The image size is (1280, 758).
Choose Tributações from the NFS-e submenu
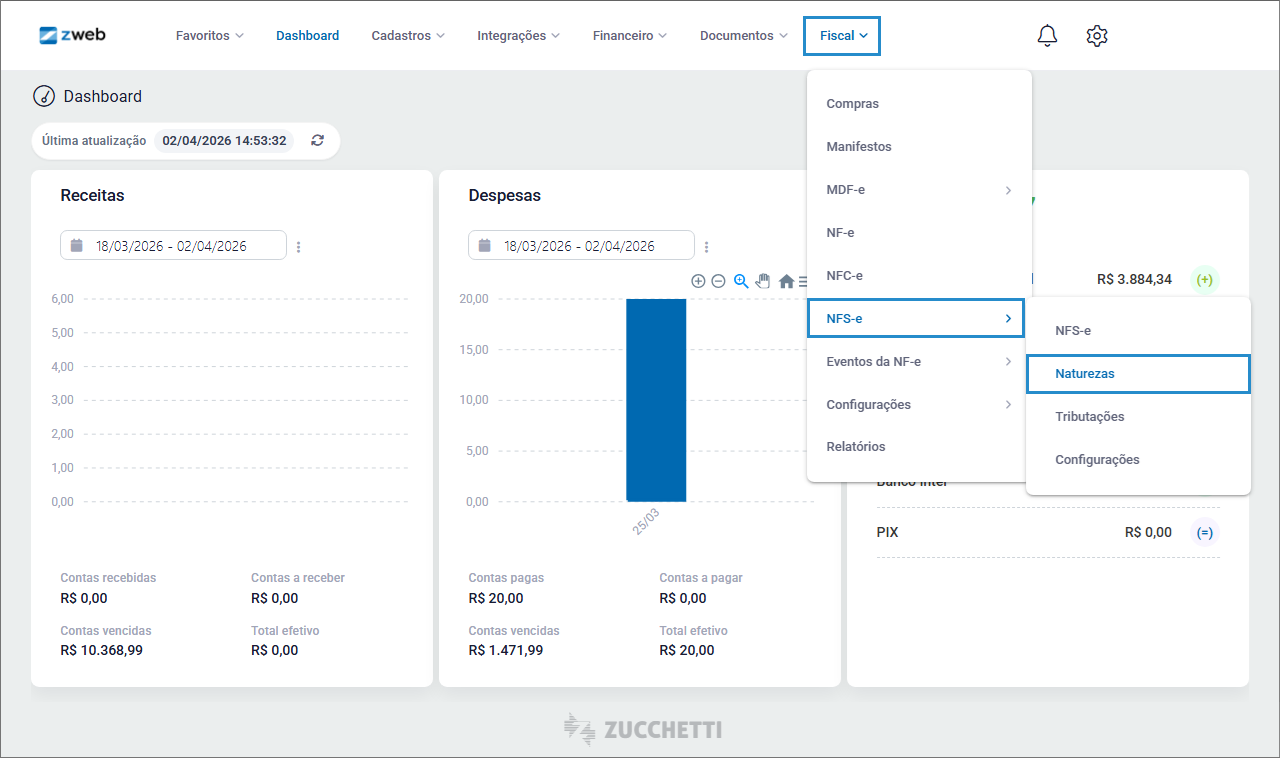pos(1090,417)
